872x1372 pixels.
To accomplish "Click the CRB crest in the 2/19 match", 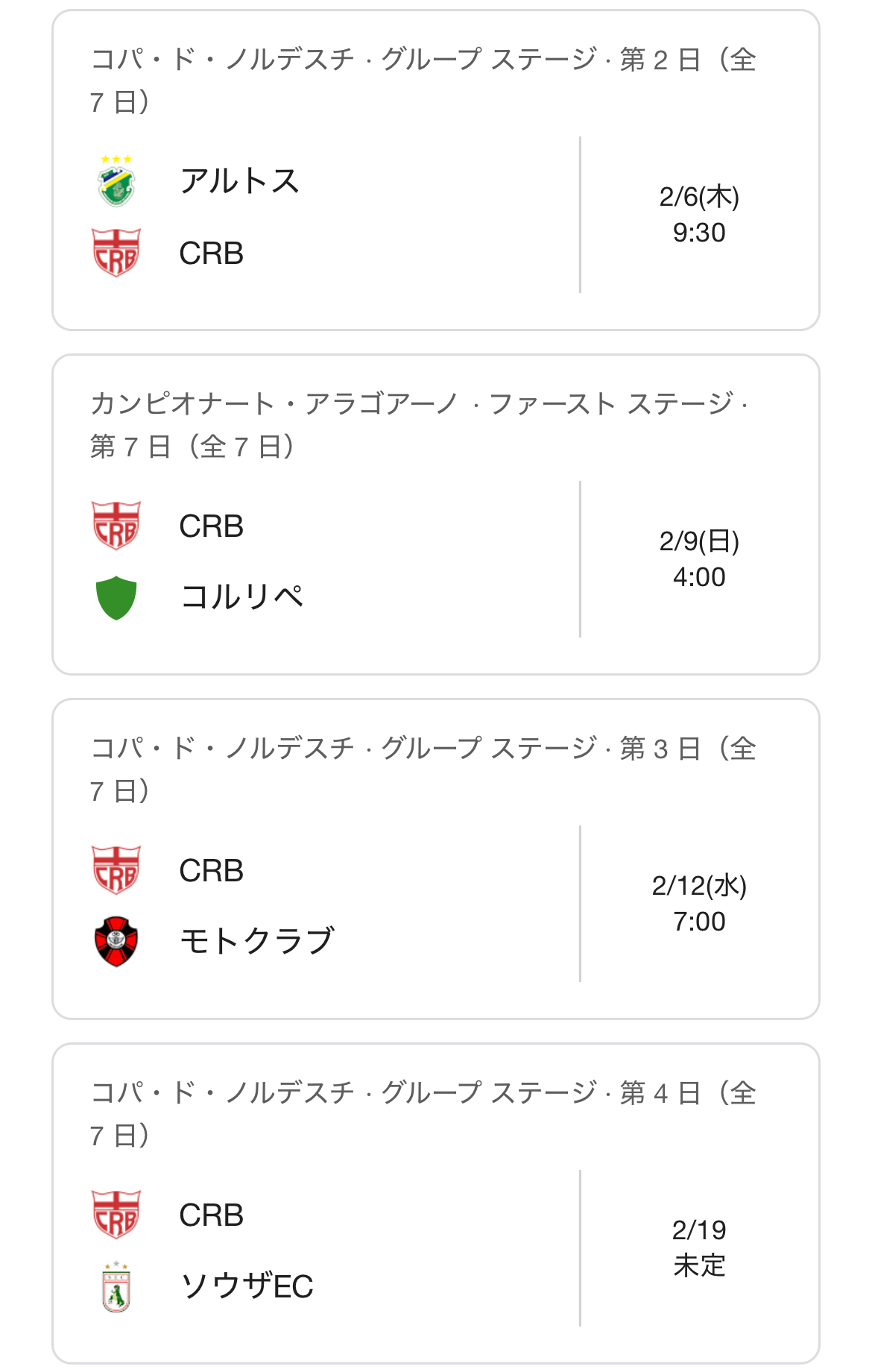I will click(x=116, y=1215).
